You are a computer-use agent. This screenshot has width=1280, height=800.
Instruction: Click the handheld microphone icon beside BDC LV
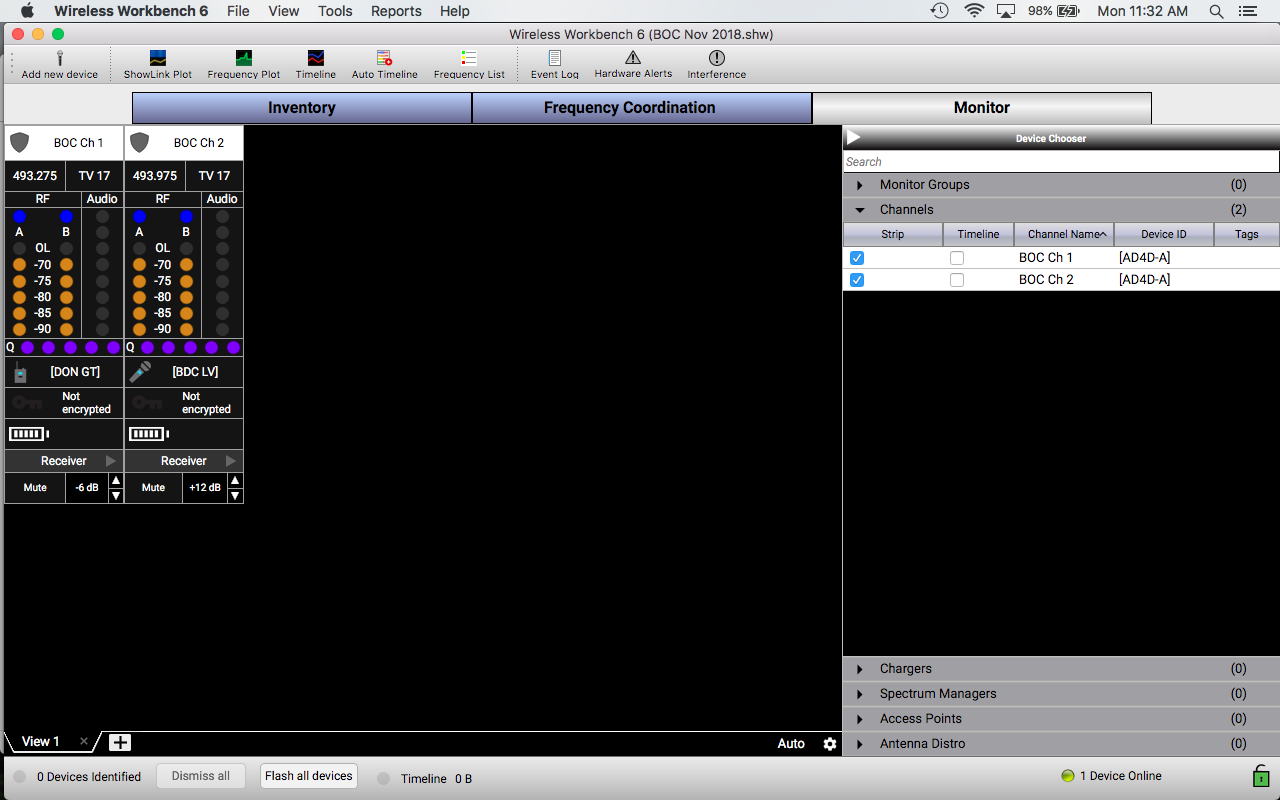pyautogui.click(x=140, y=372)
